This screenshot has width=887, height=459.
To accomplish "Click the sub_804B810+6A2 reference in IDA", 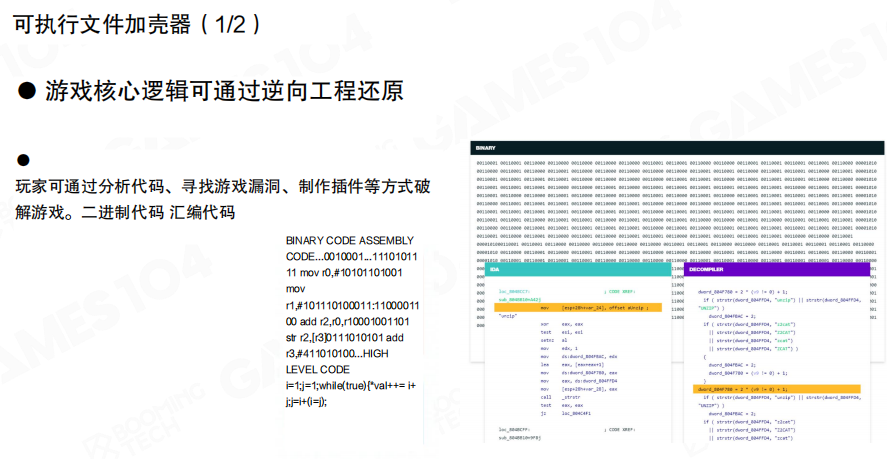I will point(519,299).
